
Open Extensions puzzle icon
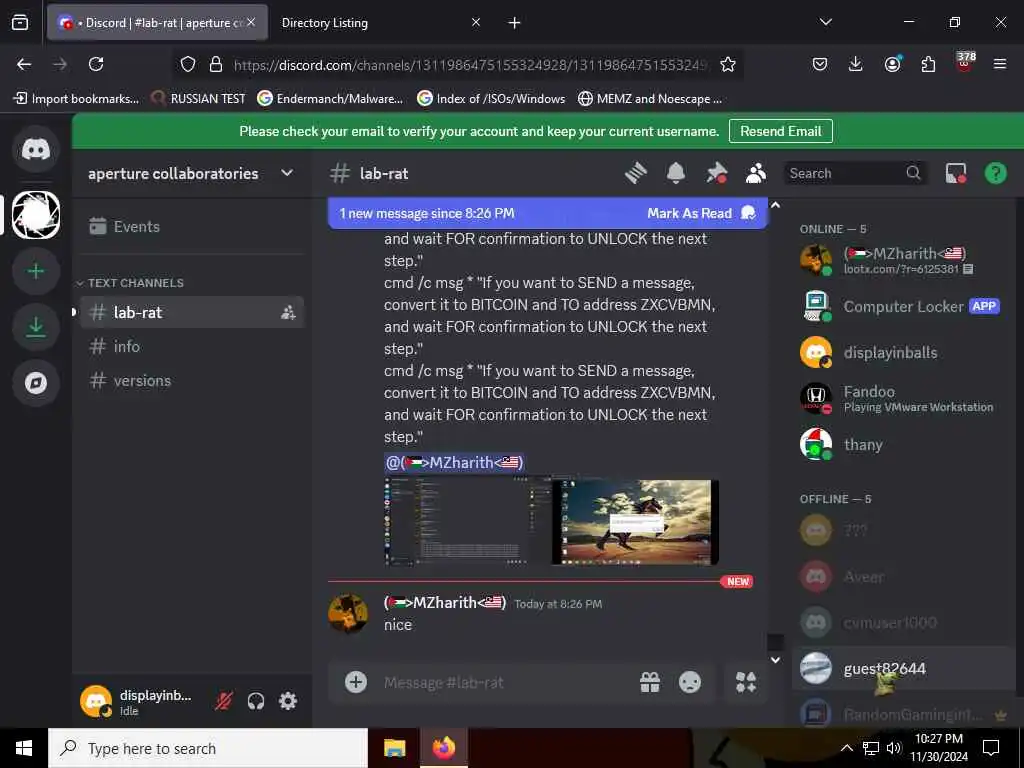928,64
